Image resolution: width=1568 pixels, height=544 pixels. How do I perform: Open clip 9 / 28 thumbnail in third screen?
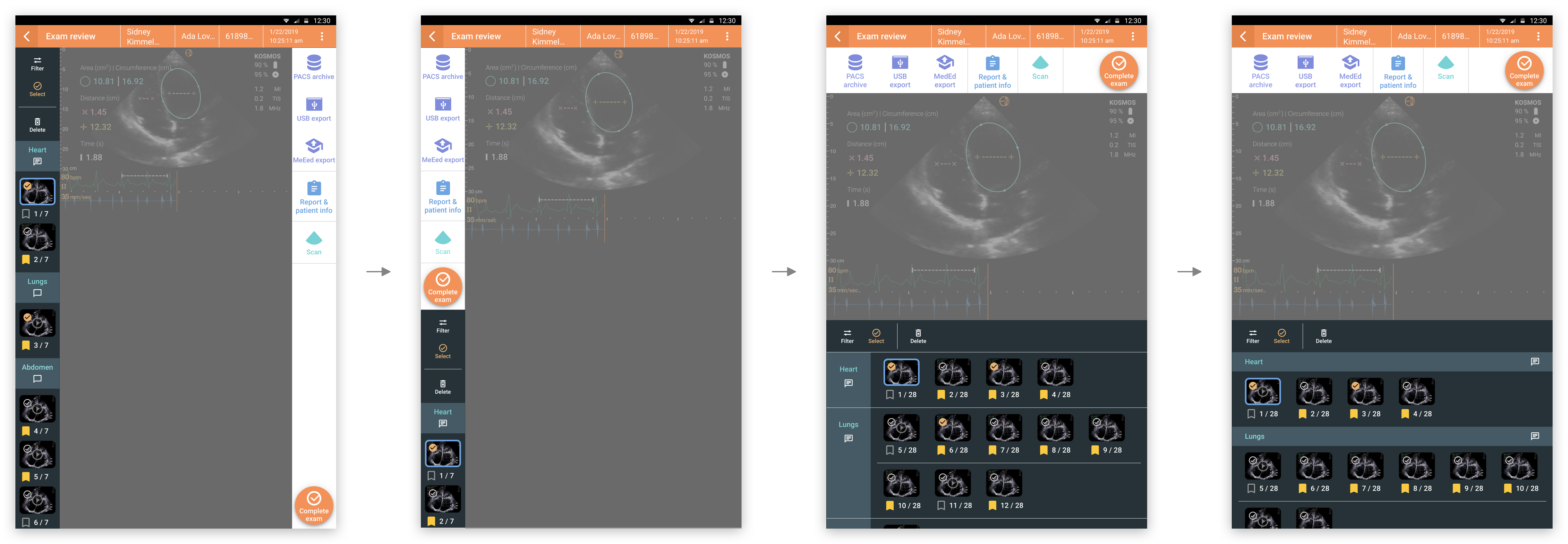tap(1106, 429)
